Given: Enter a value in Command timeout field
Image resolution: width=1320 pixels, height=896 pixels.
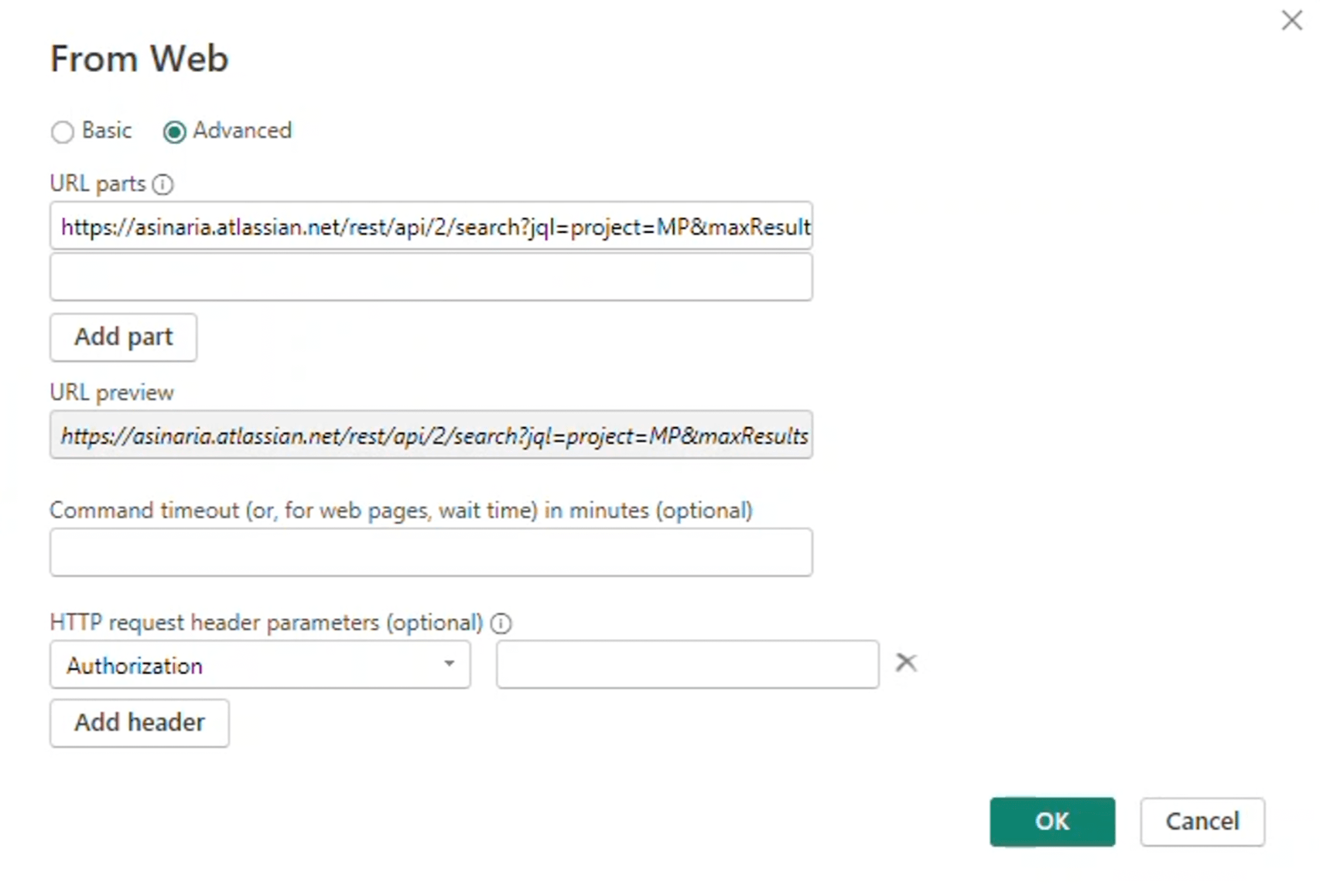Looking at the screenshot, I should [x=430, y=552].
